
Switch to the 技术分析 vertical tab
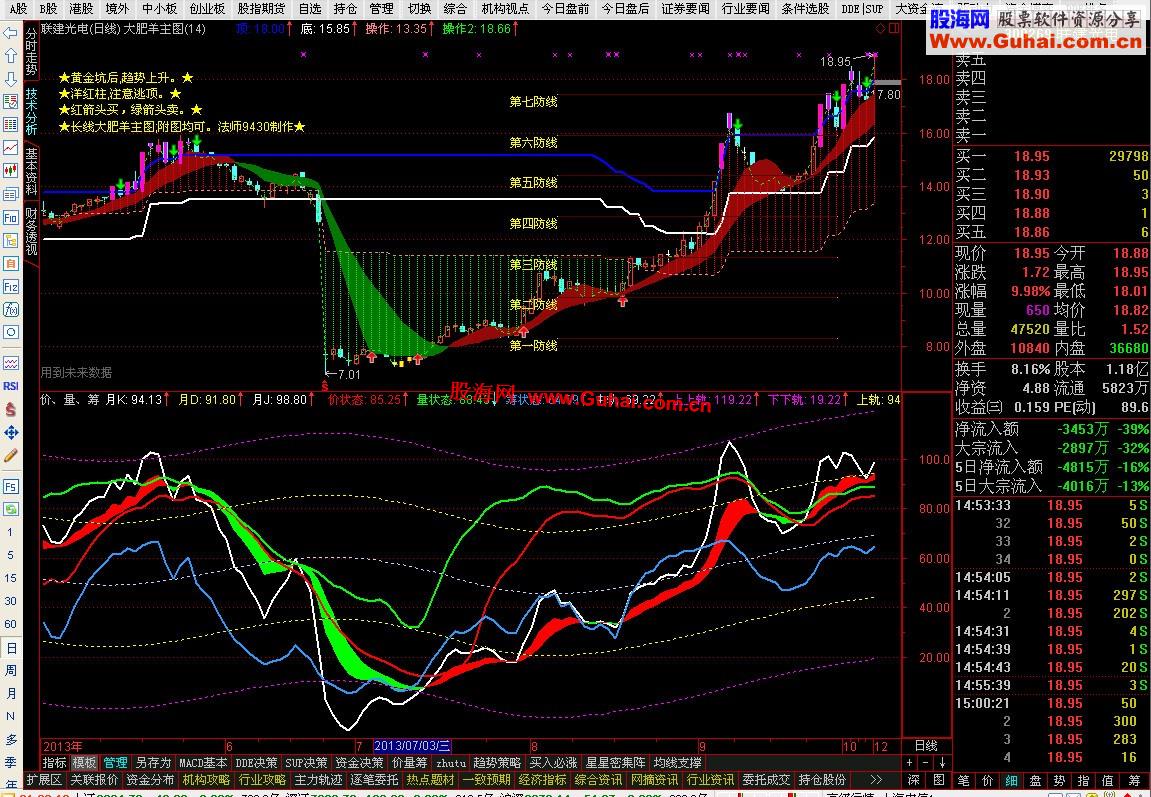point(32,112)
